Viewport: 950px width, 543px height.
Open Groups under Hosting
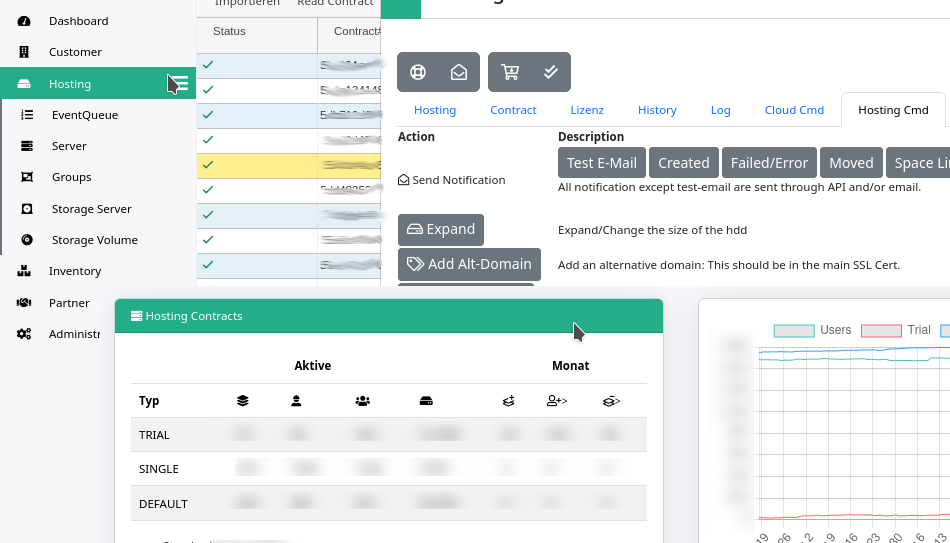[x=71, y=177]
